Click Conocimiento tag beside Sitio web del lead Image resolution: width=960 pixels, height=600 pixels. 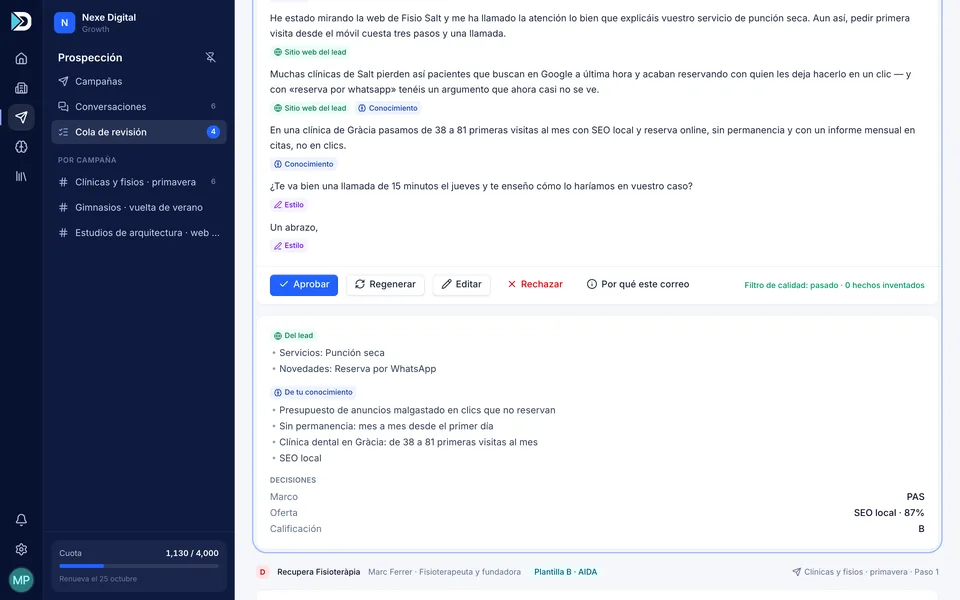tap(388, 108)
